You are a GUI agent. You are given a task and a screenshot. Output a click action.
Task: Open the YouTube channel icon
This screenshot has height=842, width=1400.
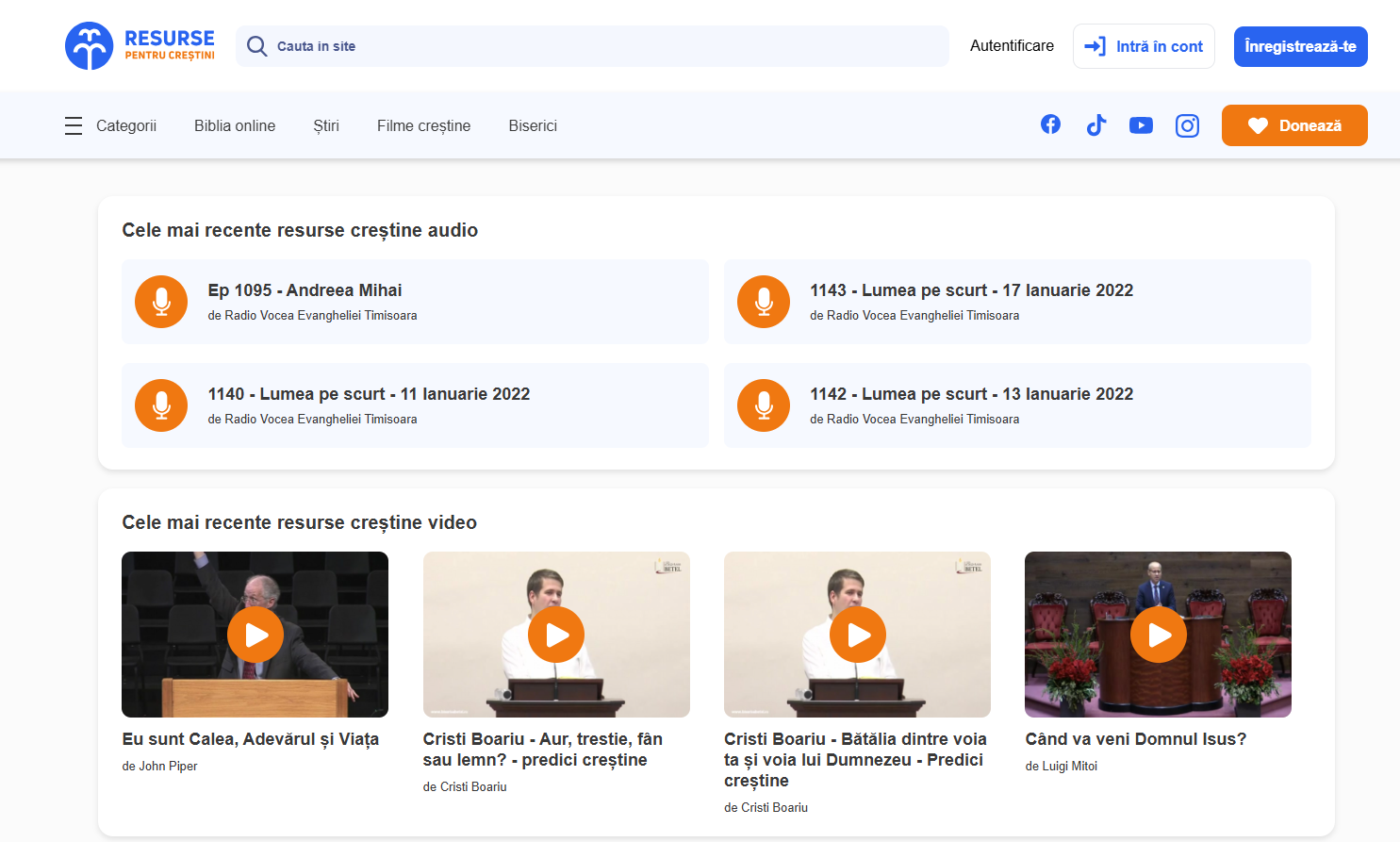[1141, 125]
